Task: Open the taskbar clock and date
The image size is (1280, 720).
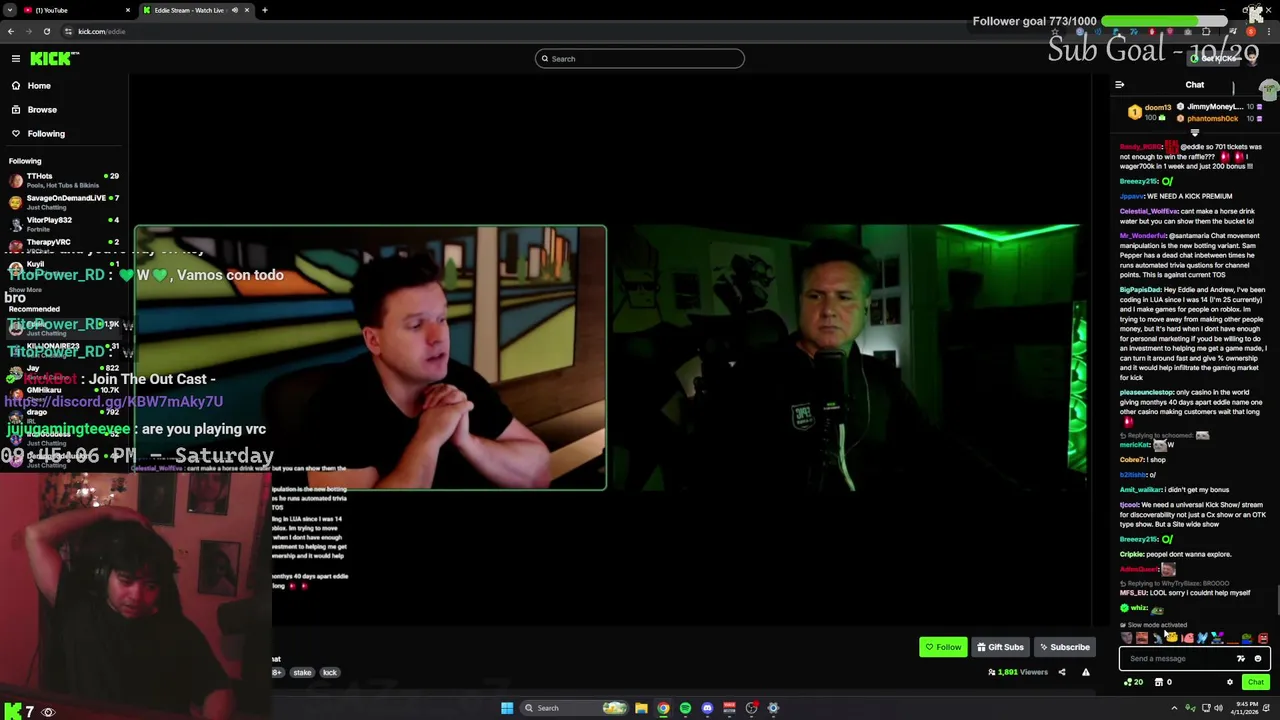Action: 1246,707
